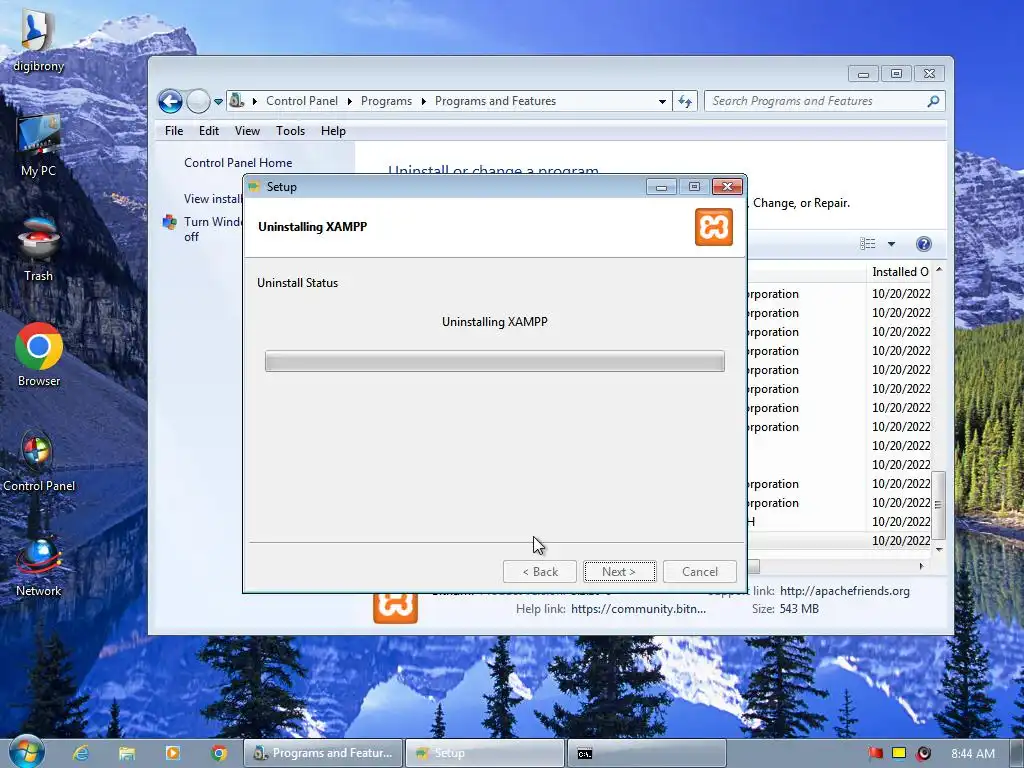Open Control Panel Home link
1024x768 pixels.
[x=238, y=163]
